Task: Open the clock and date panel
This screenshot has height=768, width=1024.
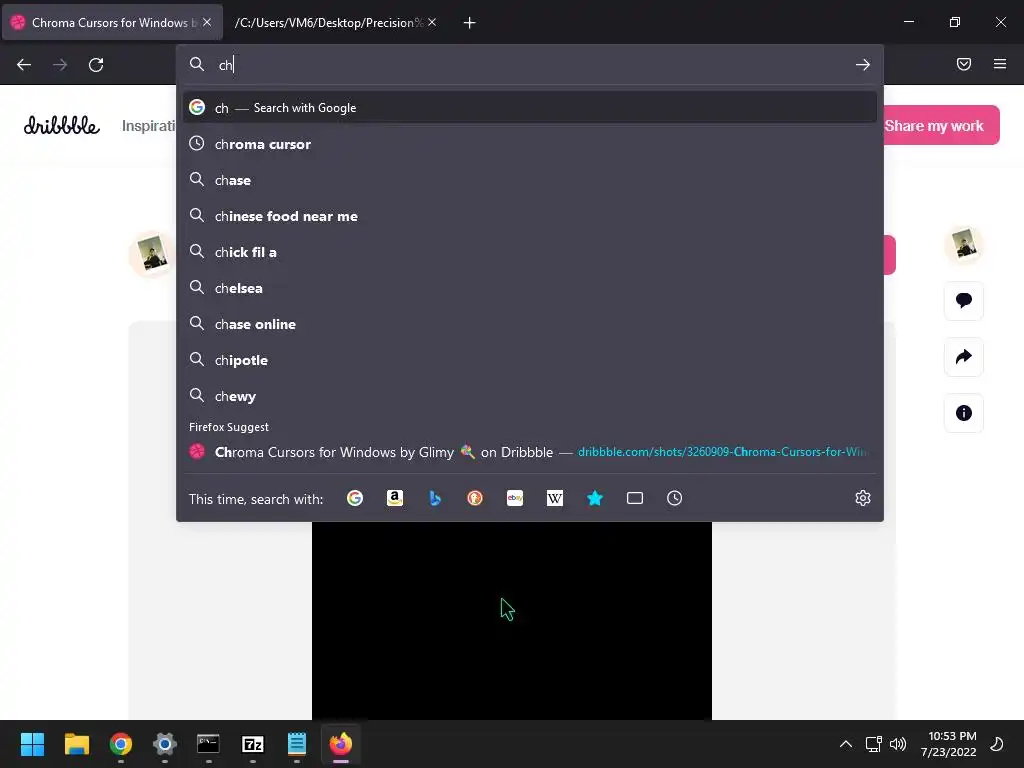Action: point(948,744)
